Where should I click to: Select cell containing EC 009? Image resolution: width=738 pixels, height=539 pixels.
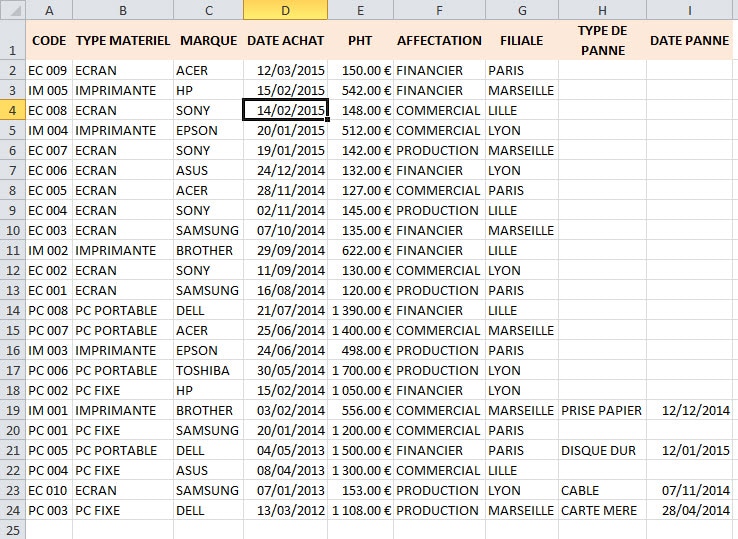[x=49, y=70]
